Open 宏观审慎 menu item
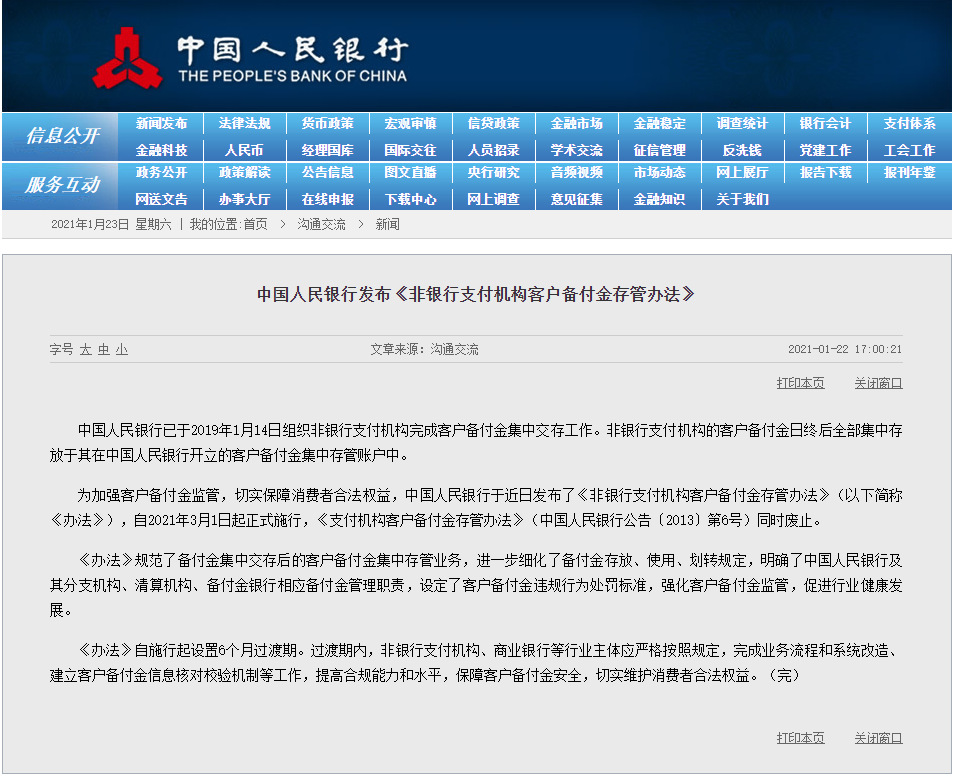 click(x=411, y=123)
